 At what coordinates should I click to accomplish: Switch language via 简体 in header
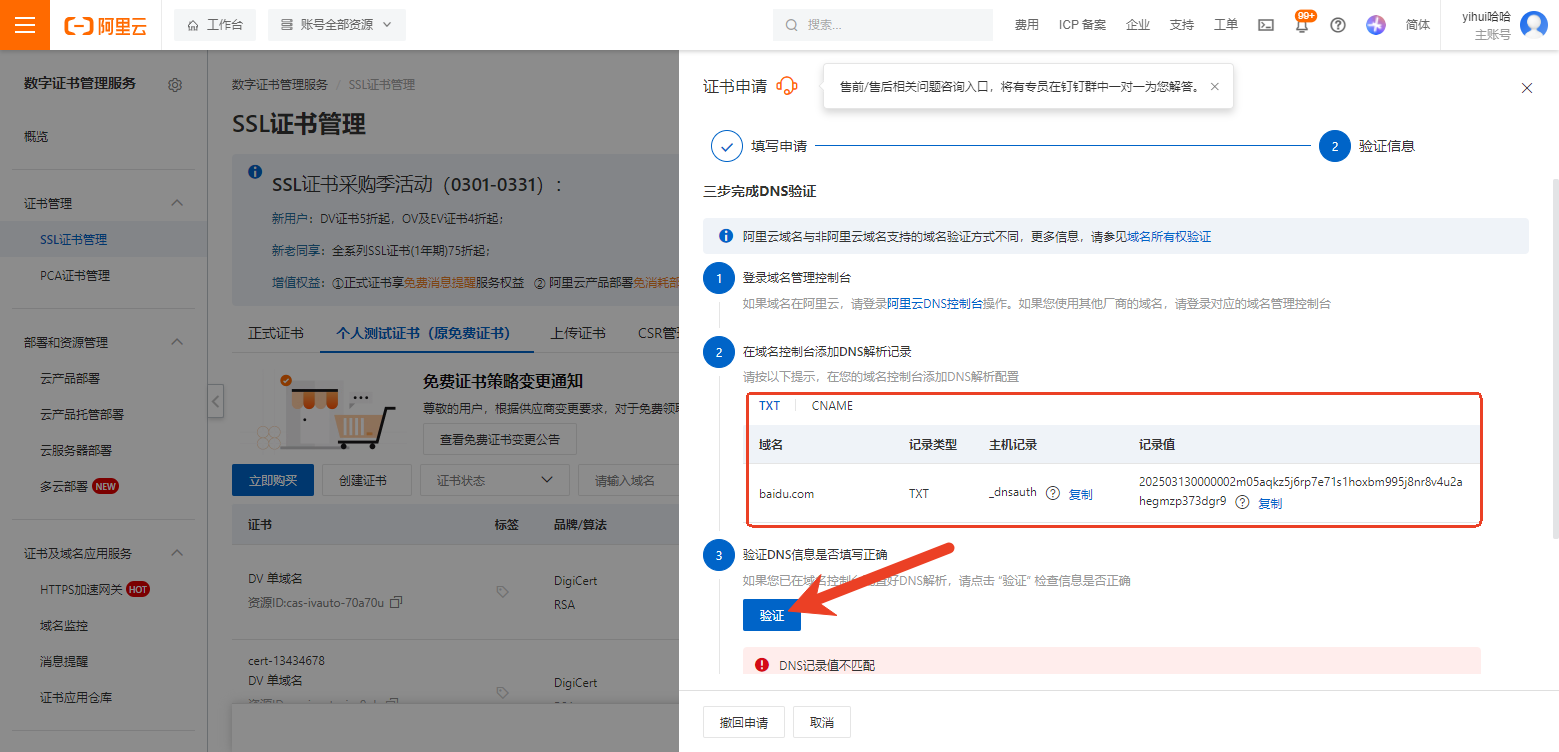click(1418, 25)
